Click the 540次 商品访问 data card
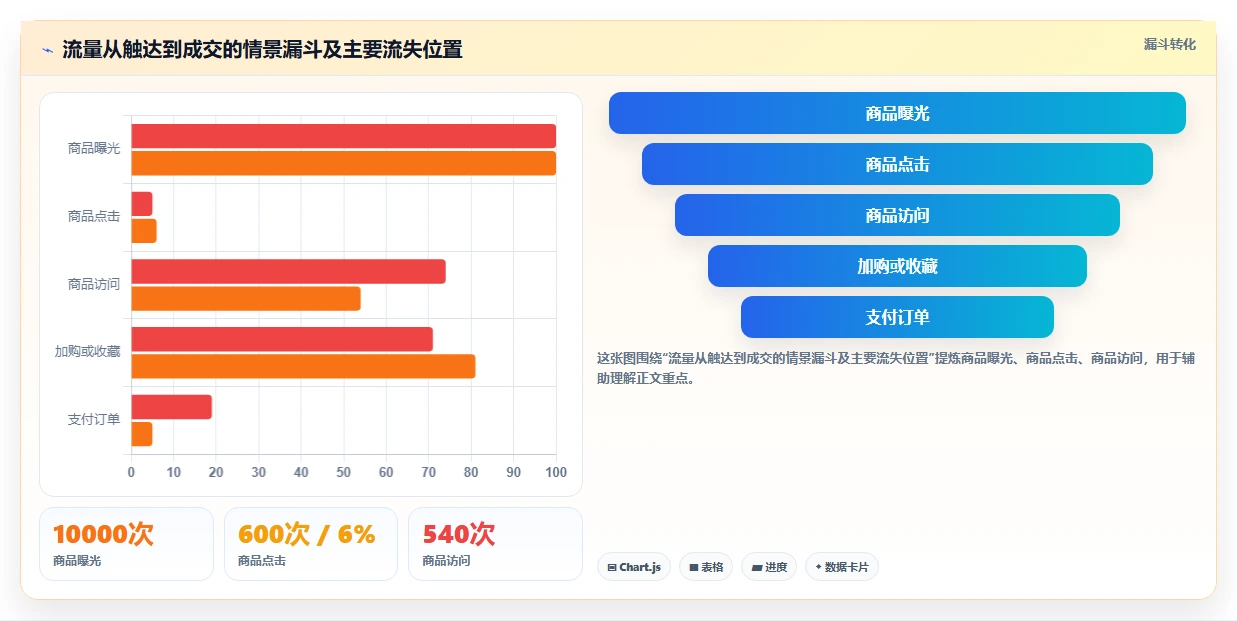 [495, 544]
